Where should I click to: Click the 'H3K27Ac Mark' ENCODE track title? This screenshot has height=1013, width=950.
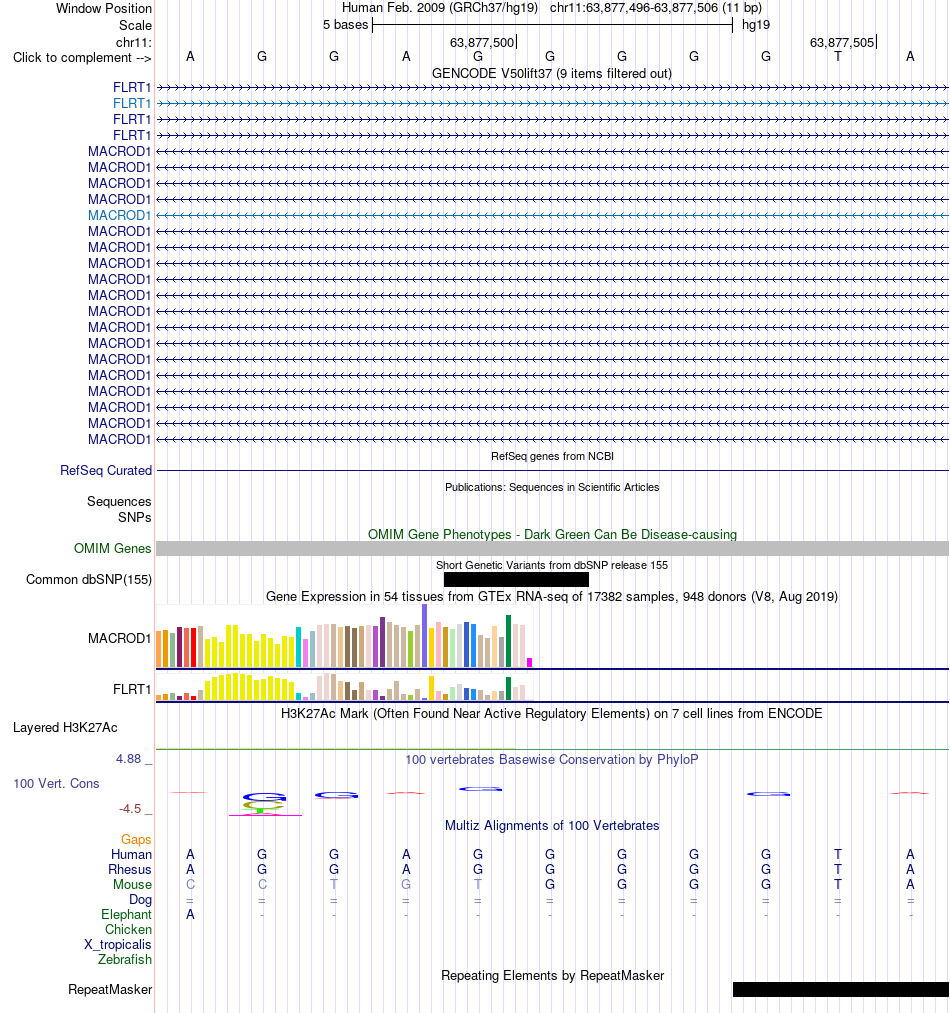pos(552,713)
